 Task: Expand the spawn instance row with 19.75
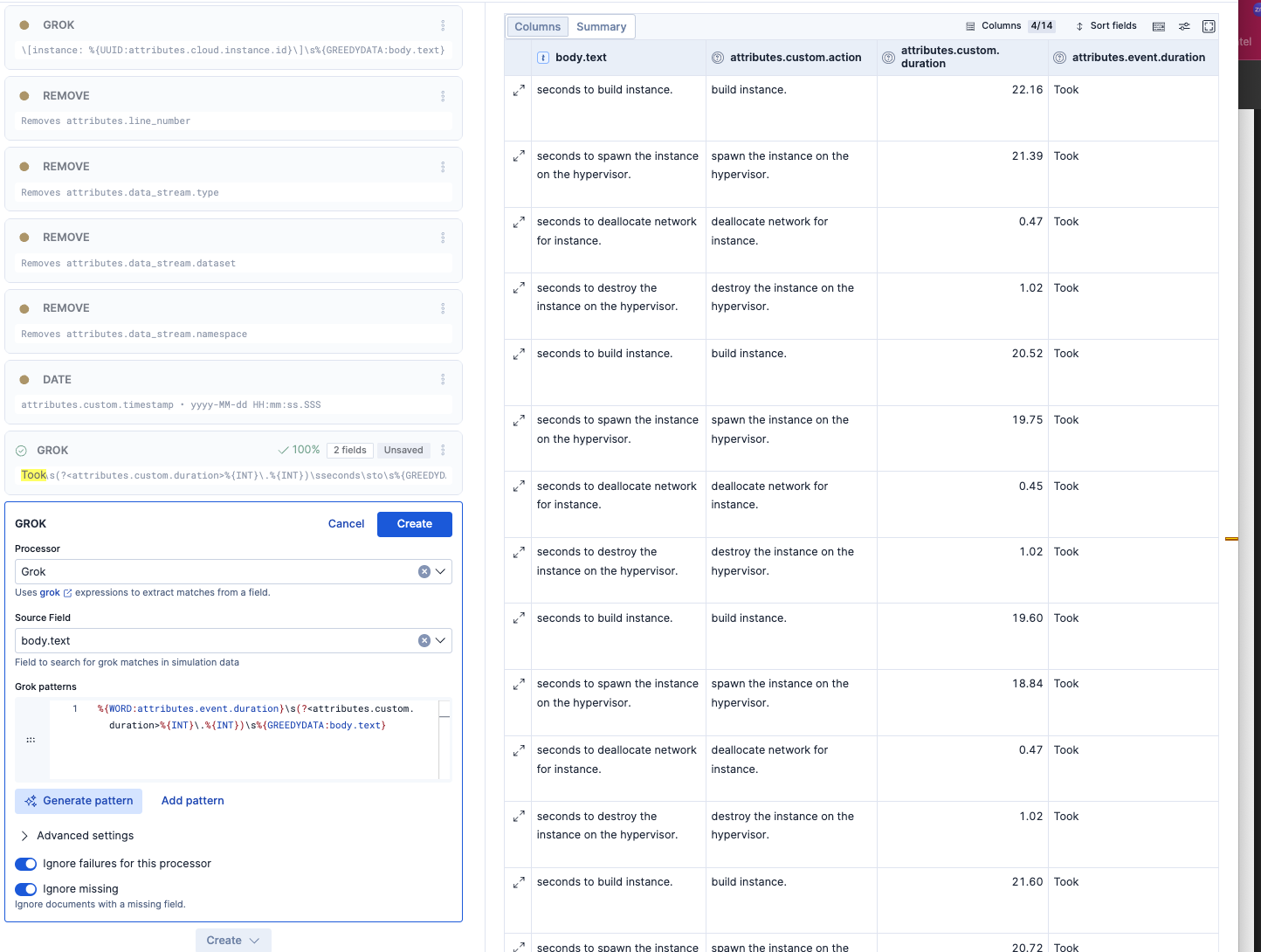pos(519,420)
